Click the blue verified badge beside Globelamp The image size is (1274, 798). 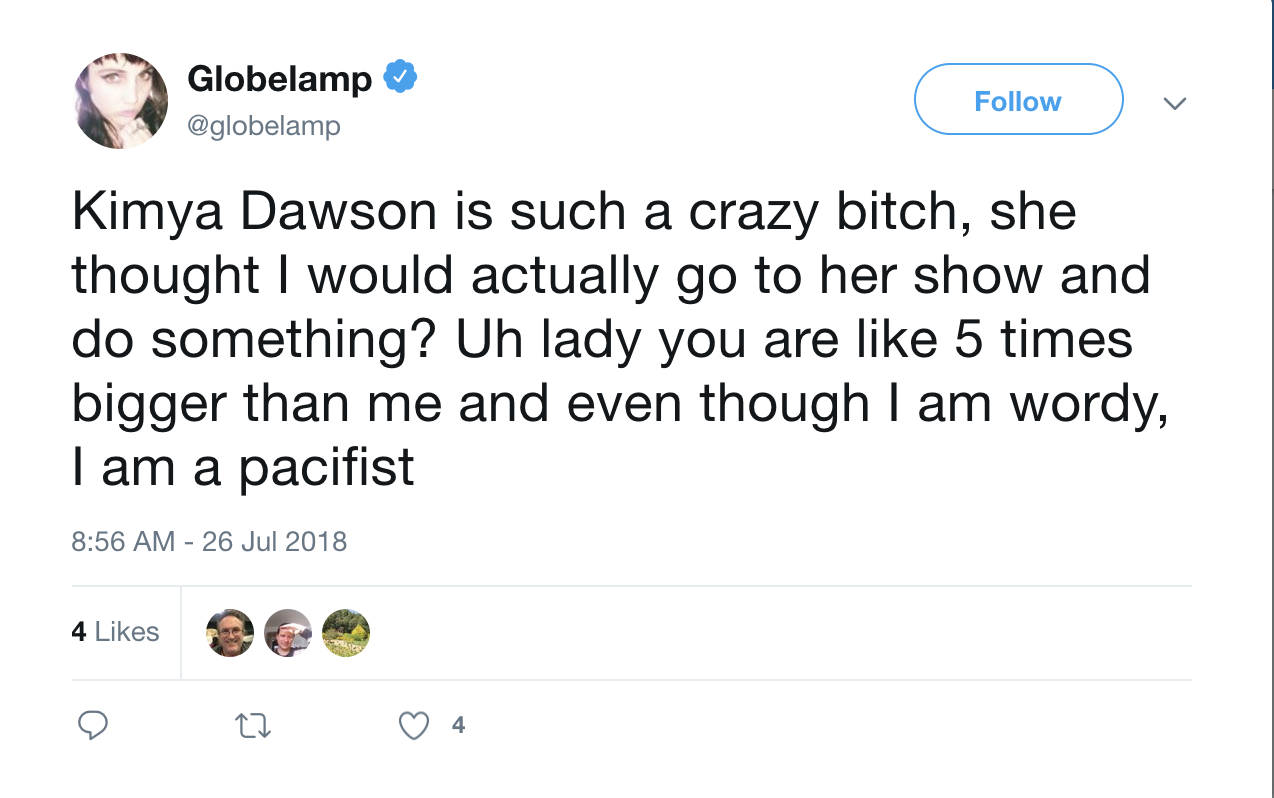click(x=400, y=77)
